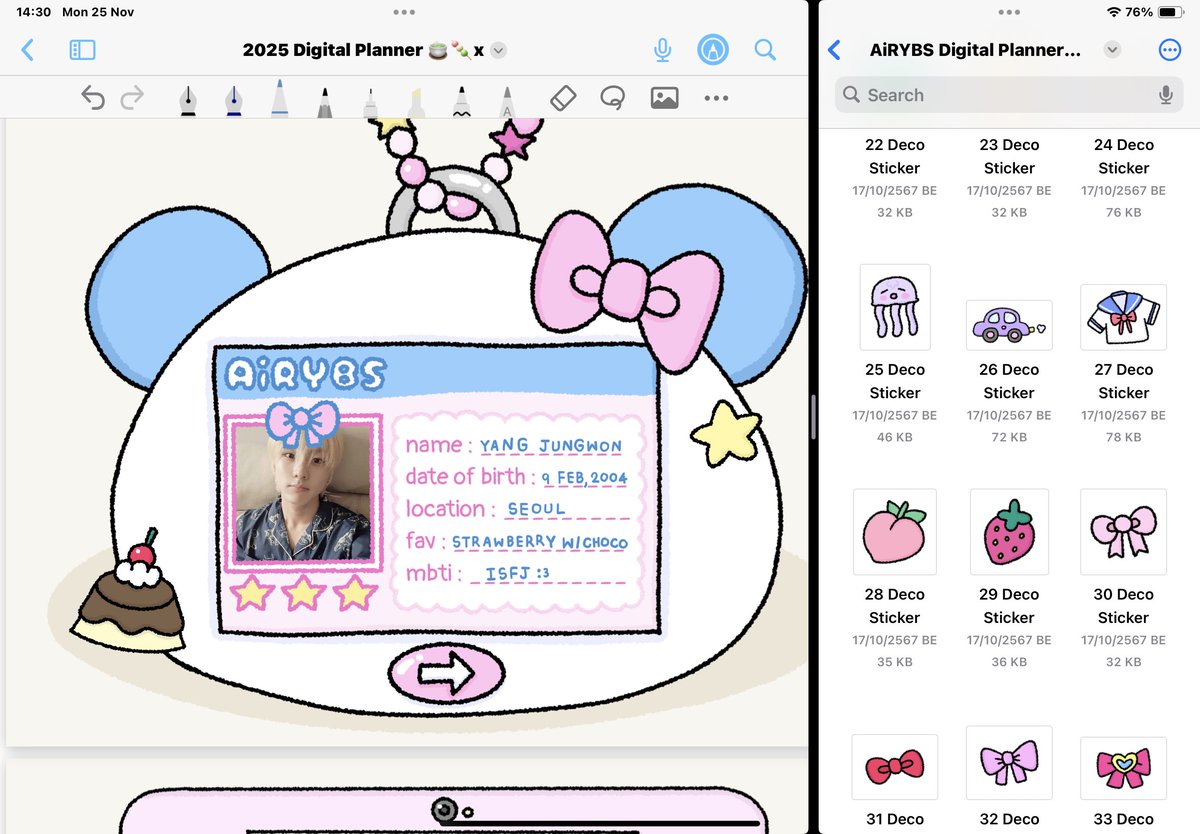Select the blue ink pen tool
This screenshot has height=834, width=1200.
coord(233,99)
